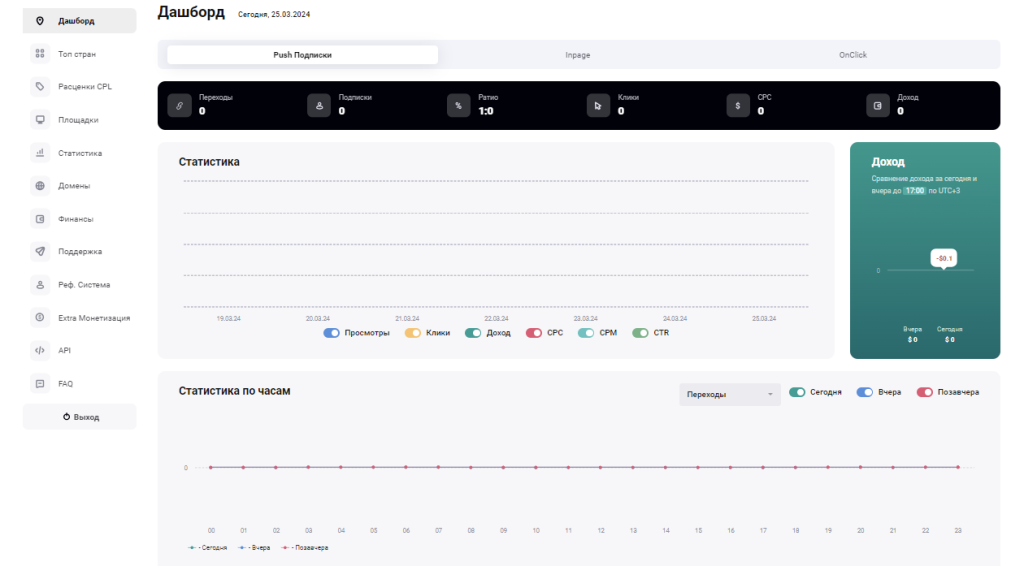The image size is (1024, 566).
Task: Click the Финансы wallet icon
Action: [x=40, y=219]
